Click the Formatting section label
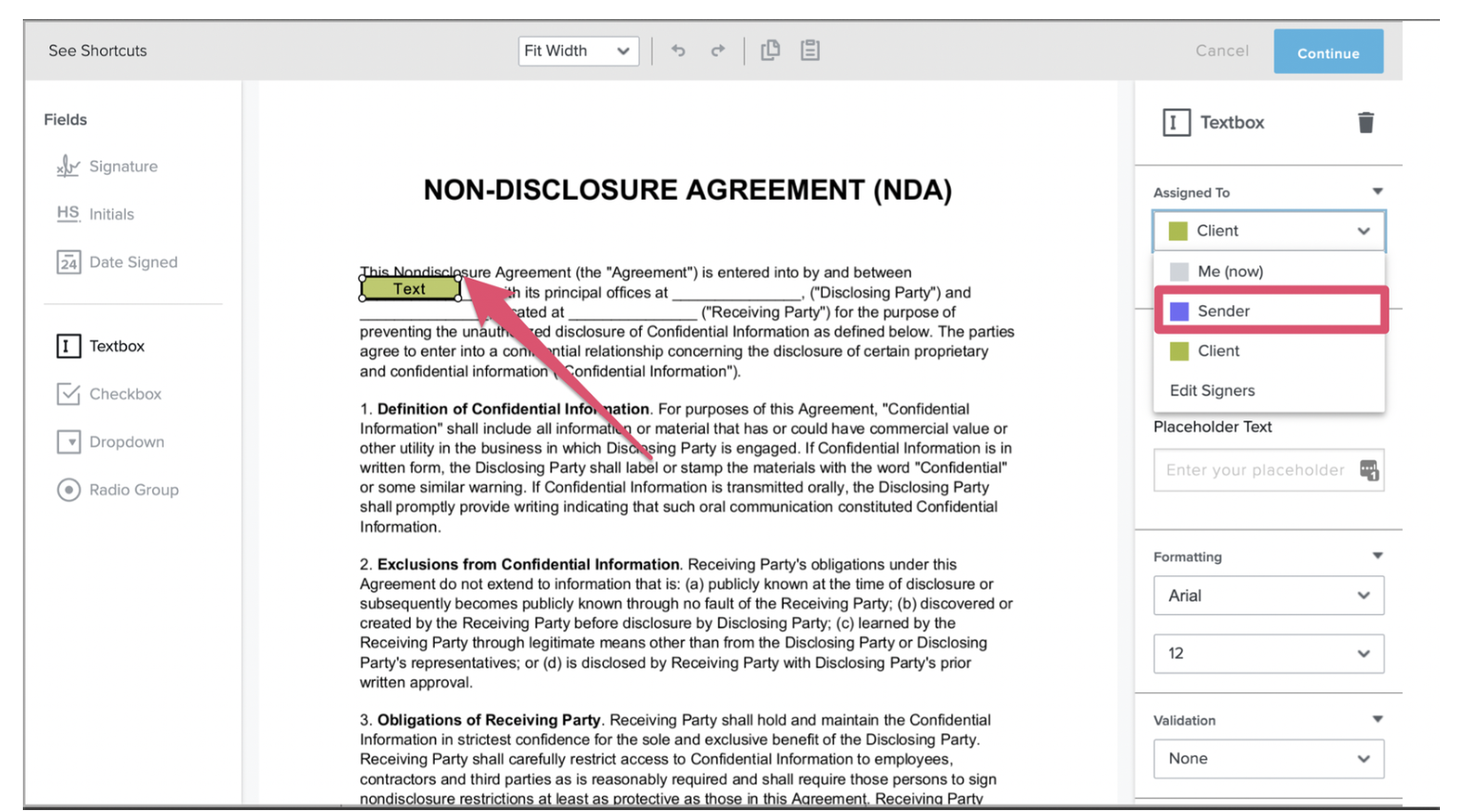This screenshot has height=812, width=1478. point(1187,556)
